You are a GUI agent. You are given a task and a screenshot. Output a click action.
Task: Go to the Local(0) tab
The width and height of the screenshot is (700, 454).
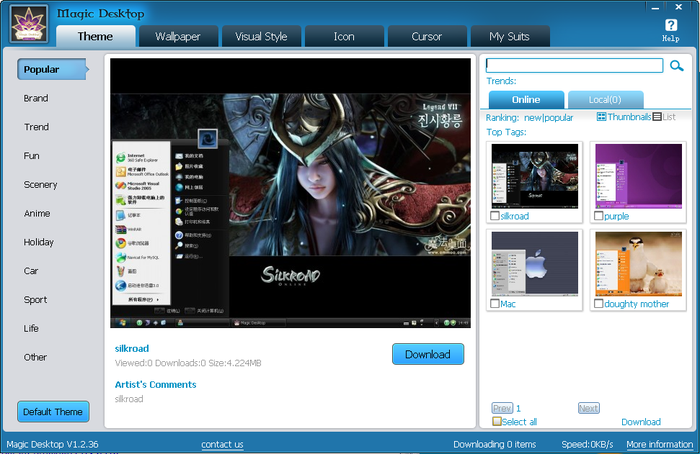click(605, 100)
